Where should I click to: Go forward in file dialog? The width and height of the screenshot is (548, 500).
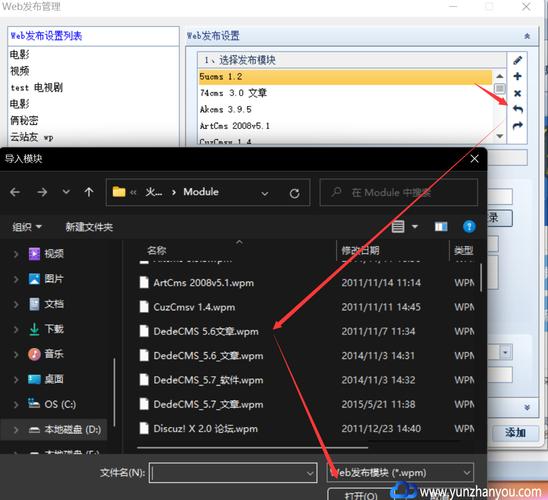(42, 192)
